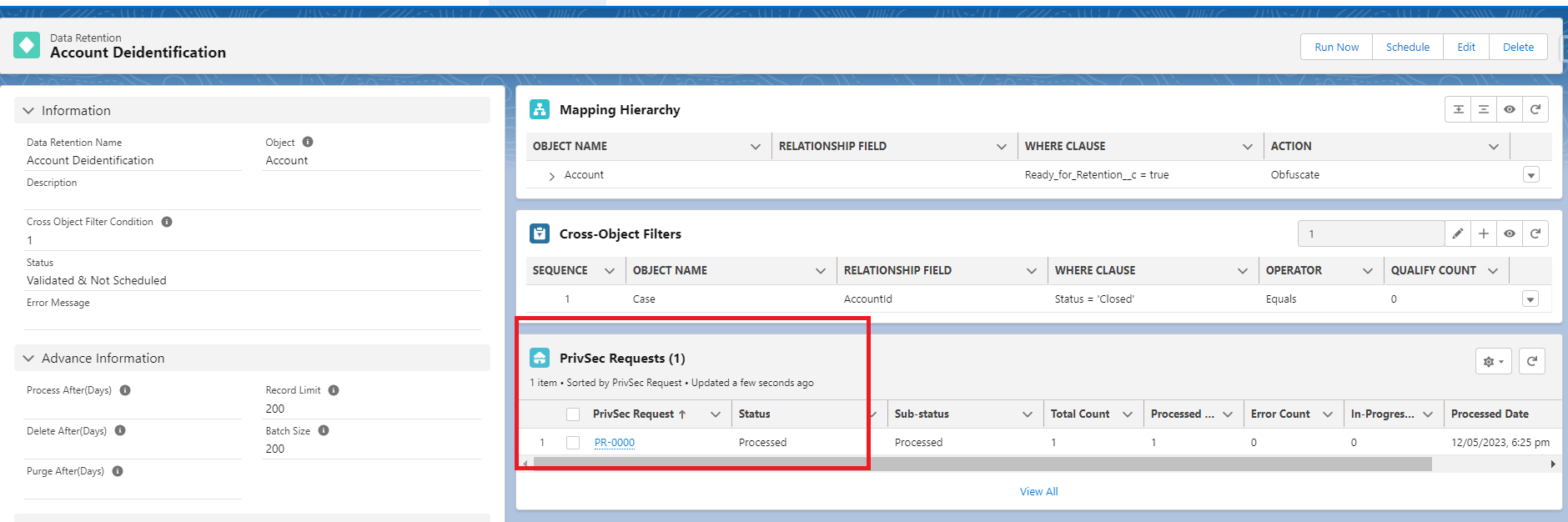
Task: Expand the Account row in Mapping Hierarchy
Action: click(x=551, y=176)
